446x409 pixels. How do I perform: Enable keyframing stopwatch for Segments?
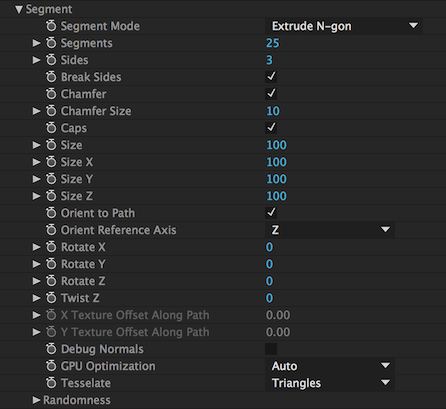tap(51, 43)
